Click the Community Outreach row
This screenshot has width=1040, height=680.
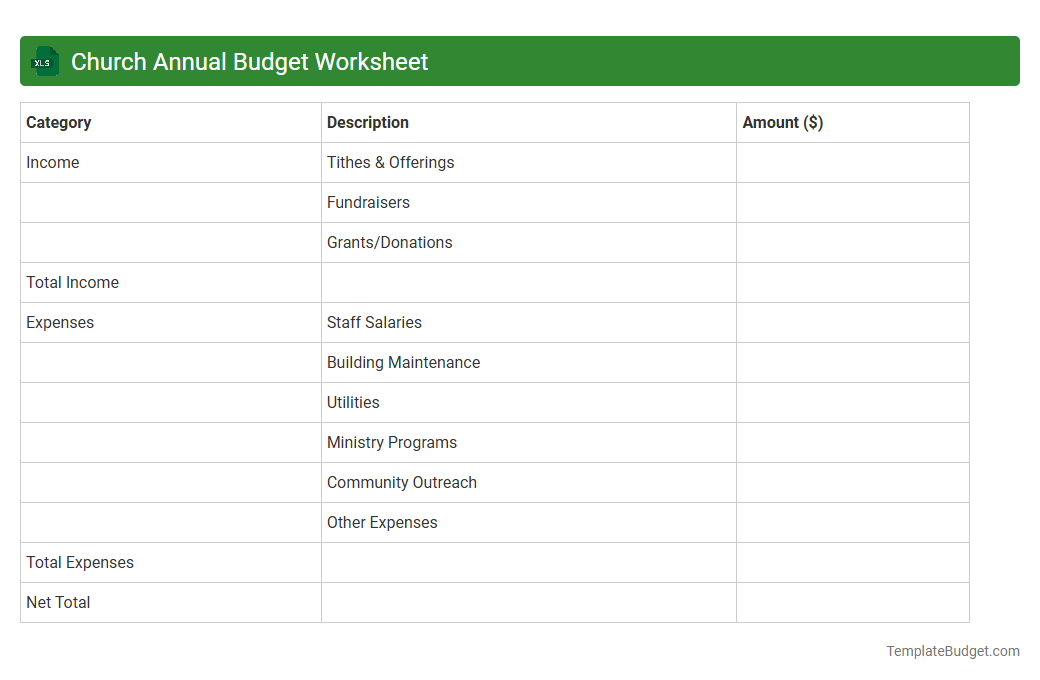[x=401, y=482]
